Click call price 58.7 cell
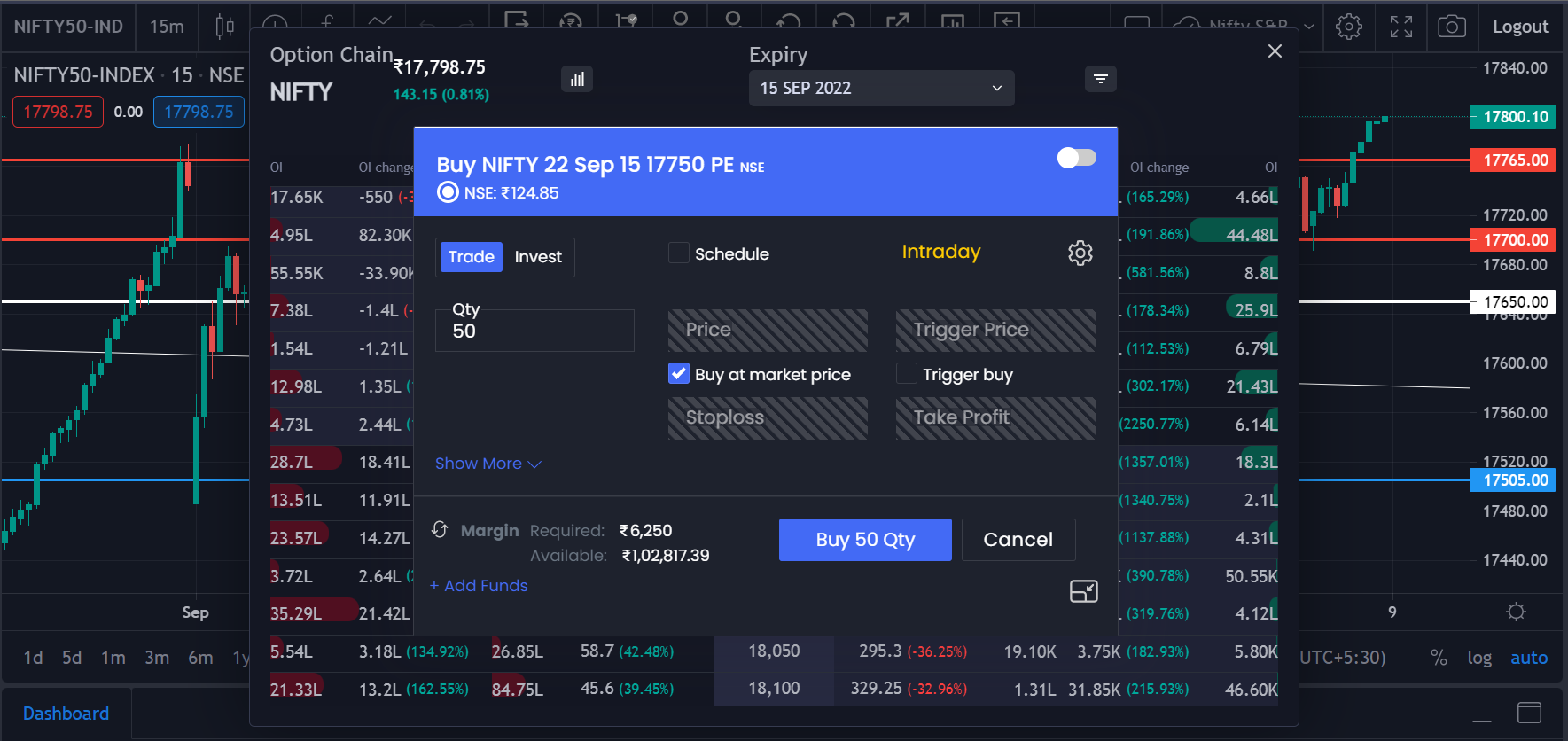Screen dimensions: 1568x741 pos(597,651)
